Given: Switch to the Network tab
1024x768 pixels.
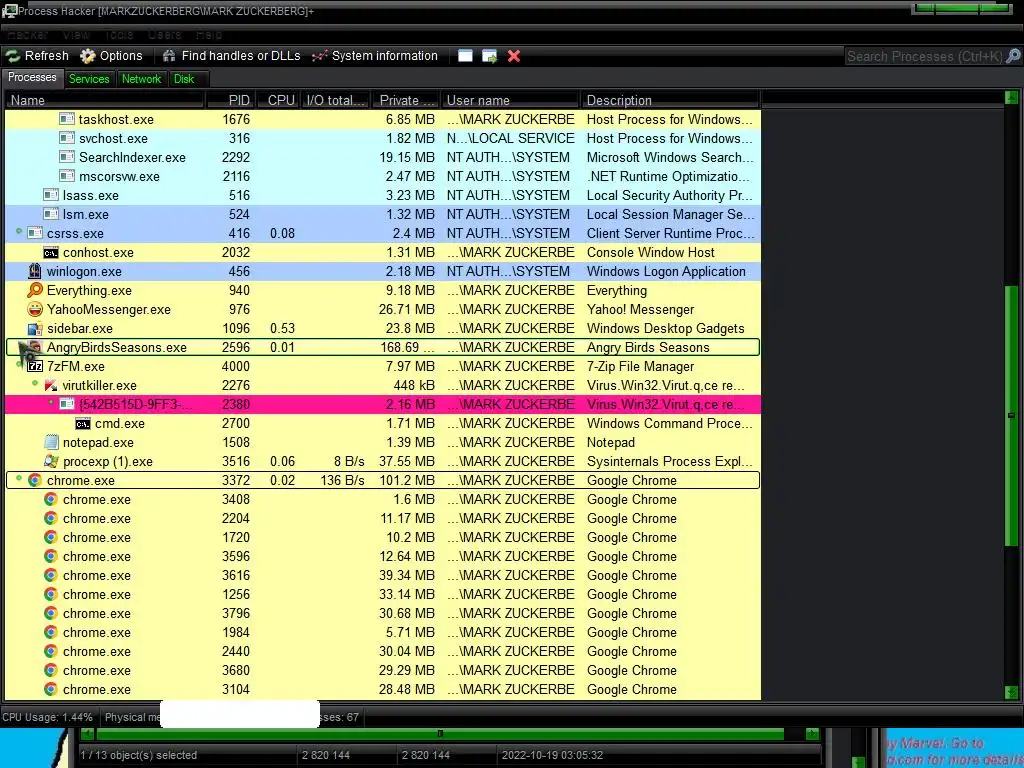Looking at the screenshot, I should [x=141, y=79].
